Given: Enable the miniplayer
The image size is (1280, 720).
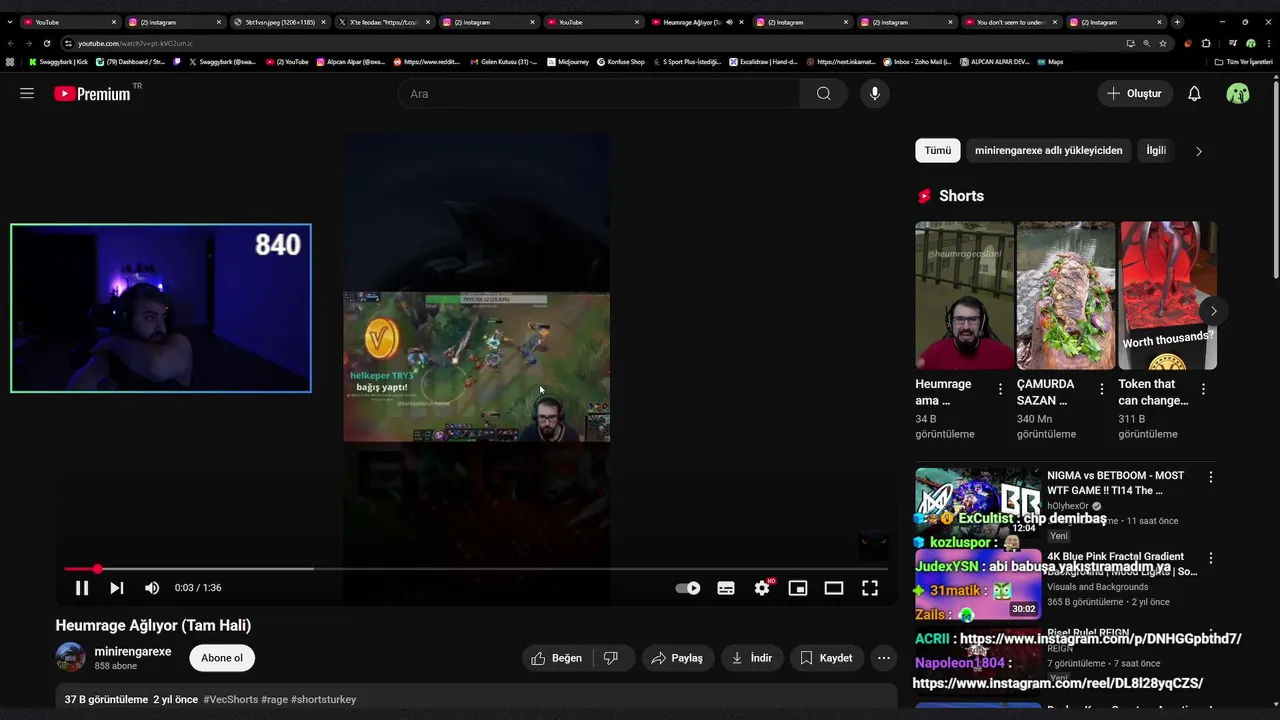Looking at the screenshot, I should (798, 588).
